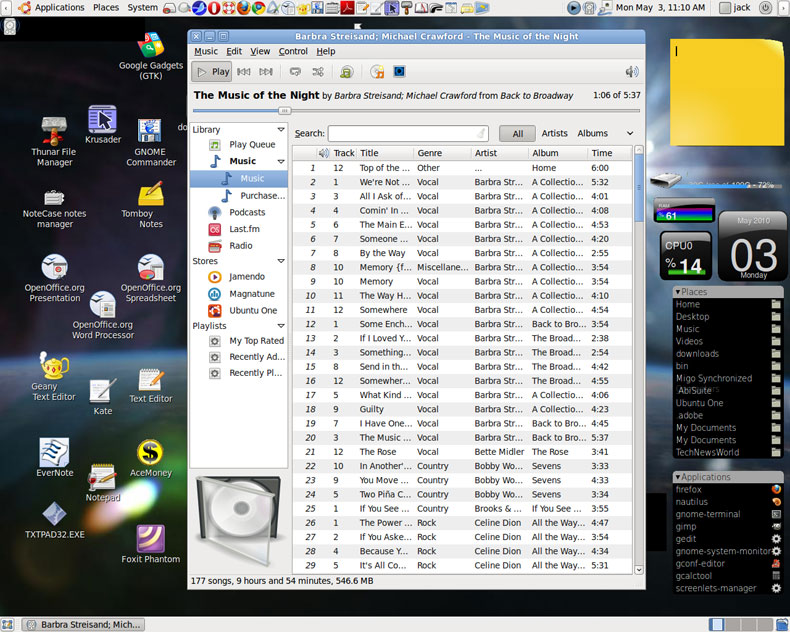Open the Help menu
This screenshot has height=632, width=790.
325,51
